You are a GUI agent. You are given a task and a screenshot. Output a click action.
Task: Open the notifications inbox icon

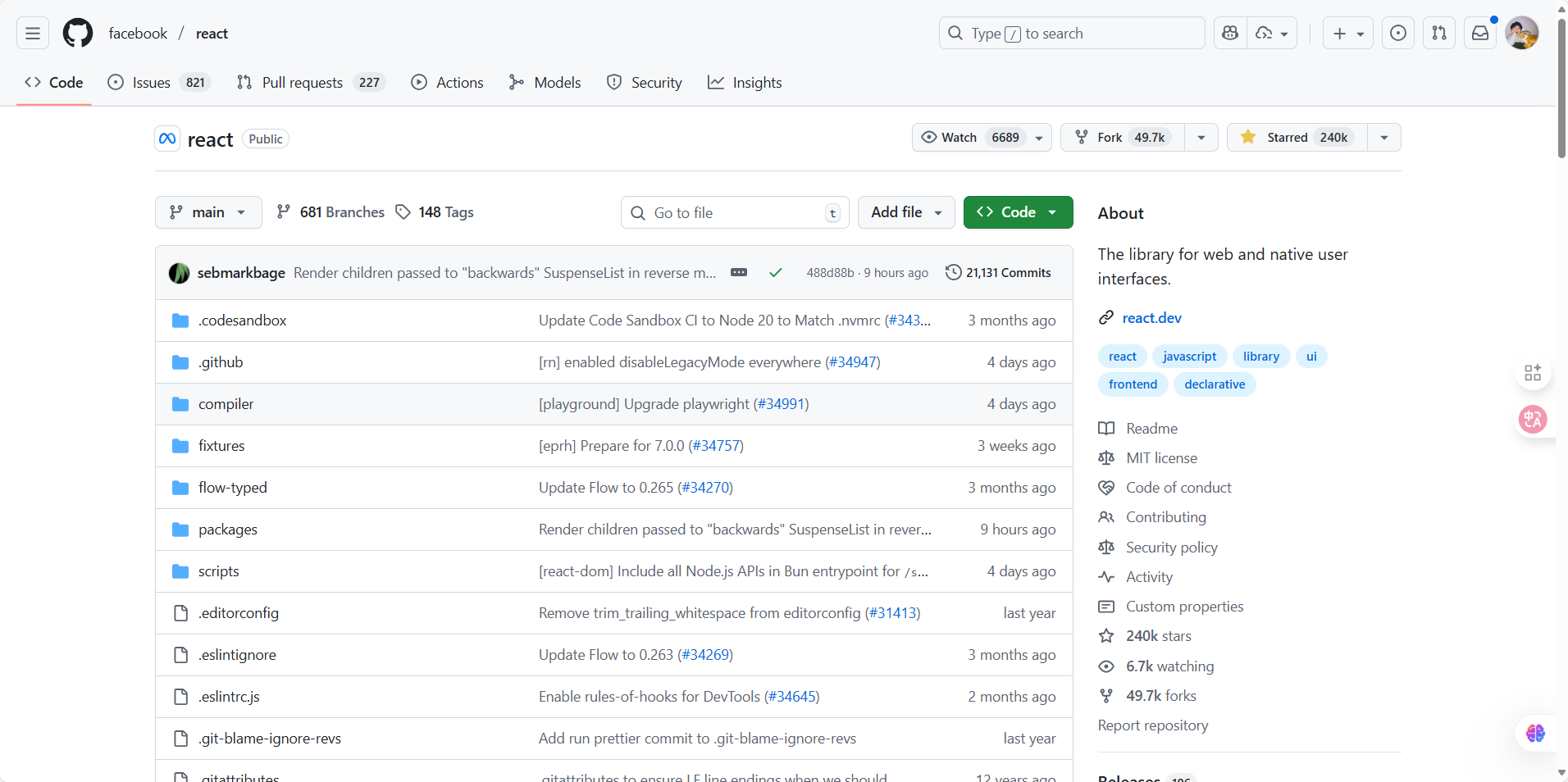coord(1480,34)
